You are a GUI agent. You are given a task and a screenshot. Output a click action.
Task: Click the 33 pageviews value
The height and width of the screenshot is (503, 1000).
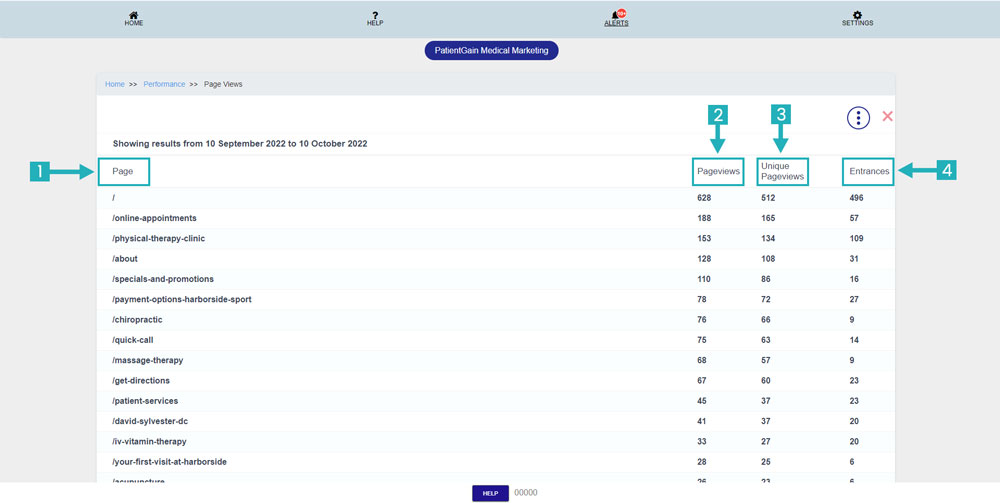click(702, 442)
